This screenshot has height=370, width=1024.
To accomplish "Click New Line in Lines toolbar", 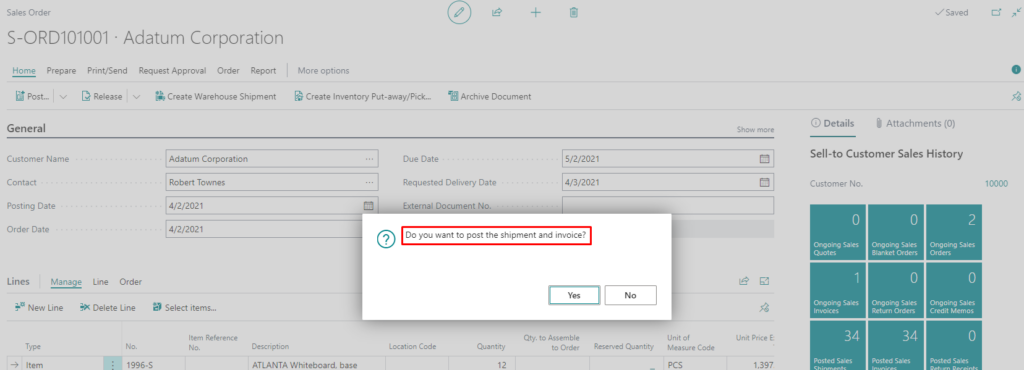I will coord(39,307).
